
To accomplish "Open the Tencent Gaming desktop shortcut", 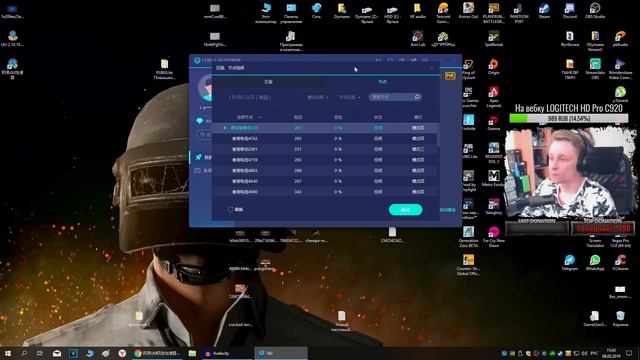I will tap(443, 13).
